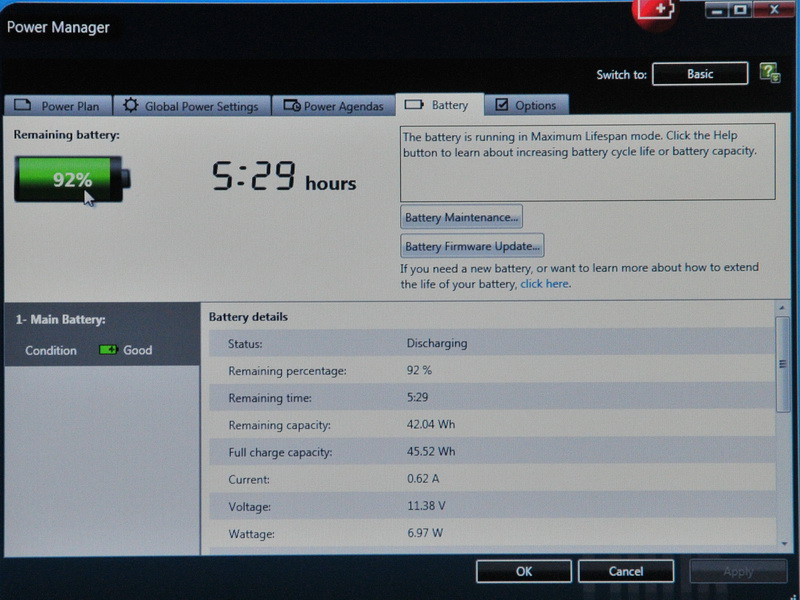
Task: Switch to Basic mode
Action: (x=700, y=74)
